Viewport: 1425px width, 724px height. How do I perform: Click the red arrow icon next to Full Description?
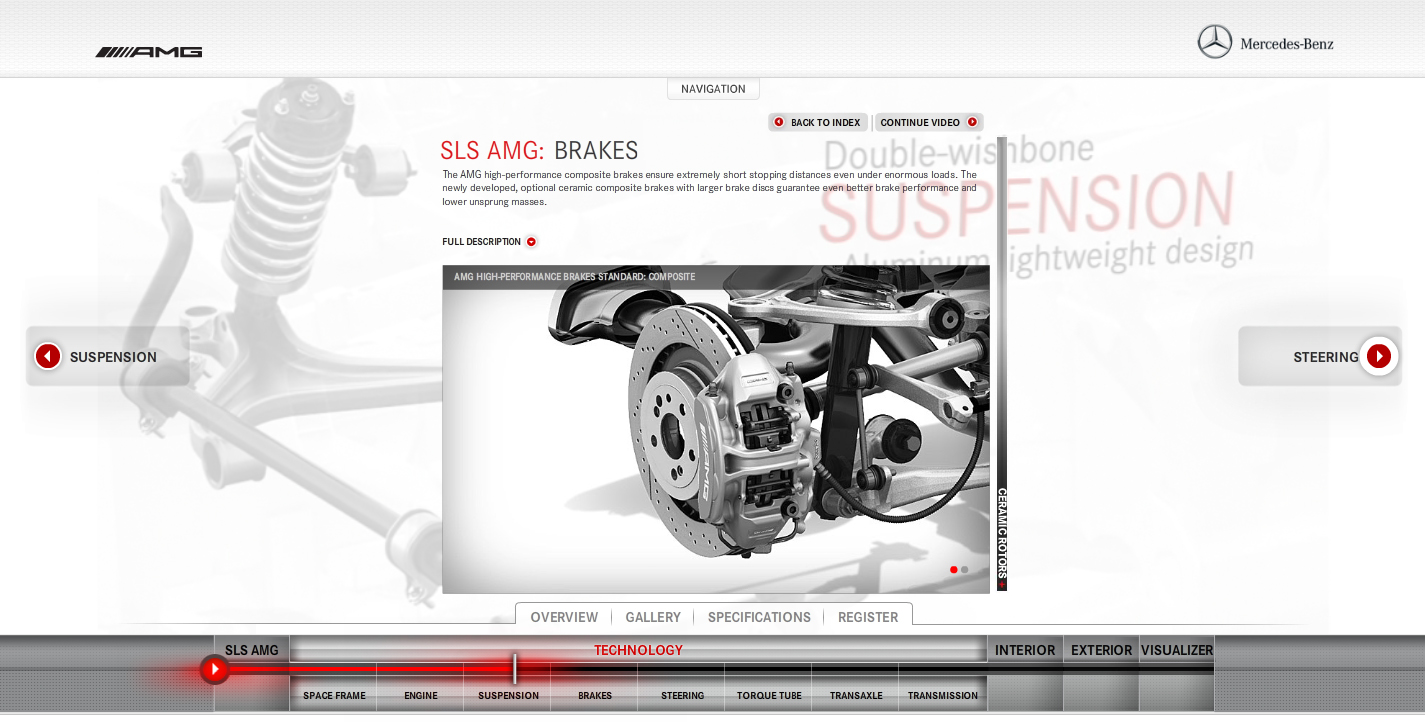531,241
